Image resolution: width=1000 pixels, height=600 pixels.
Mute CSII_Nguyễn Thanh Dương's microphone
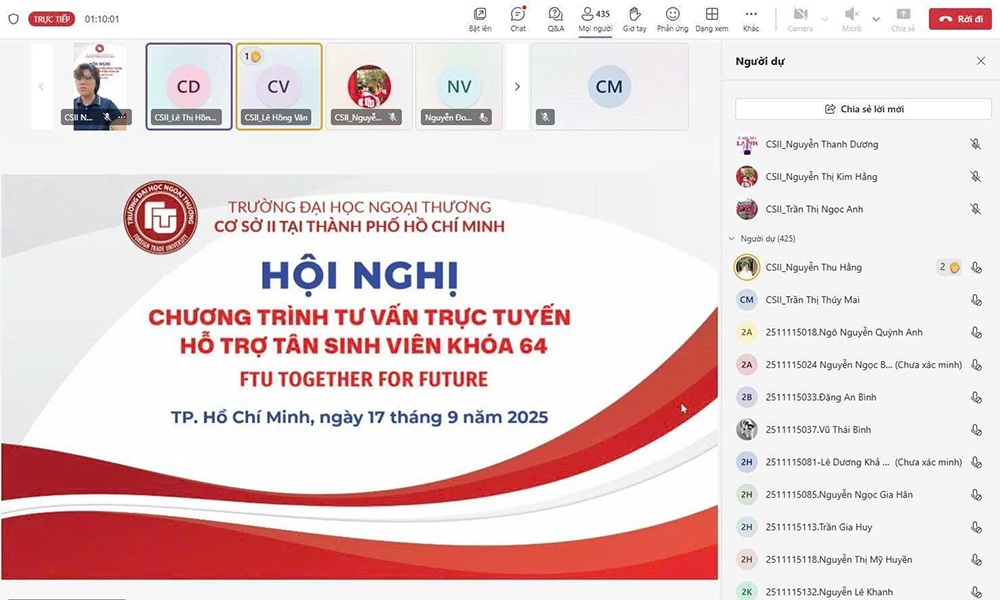pos(975,144)
